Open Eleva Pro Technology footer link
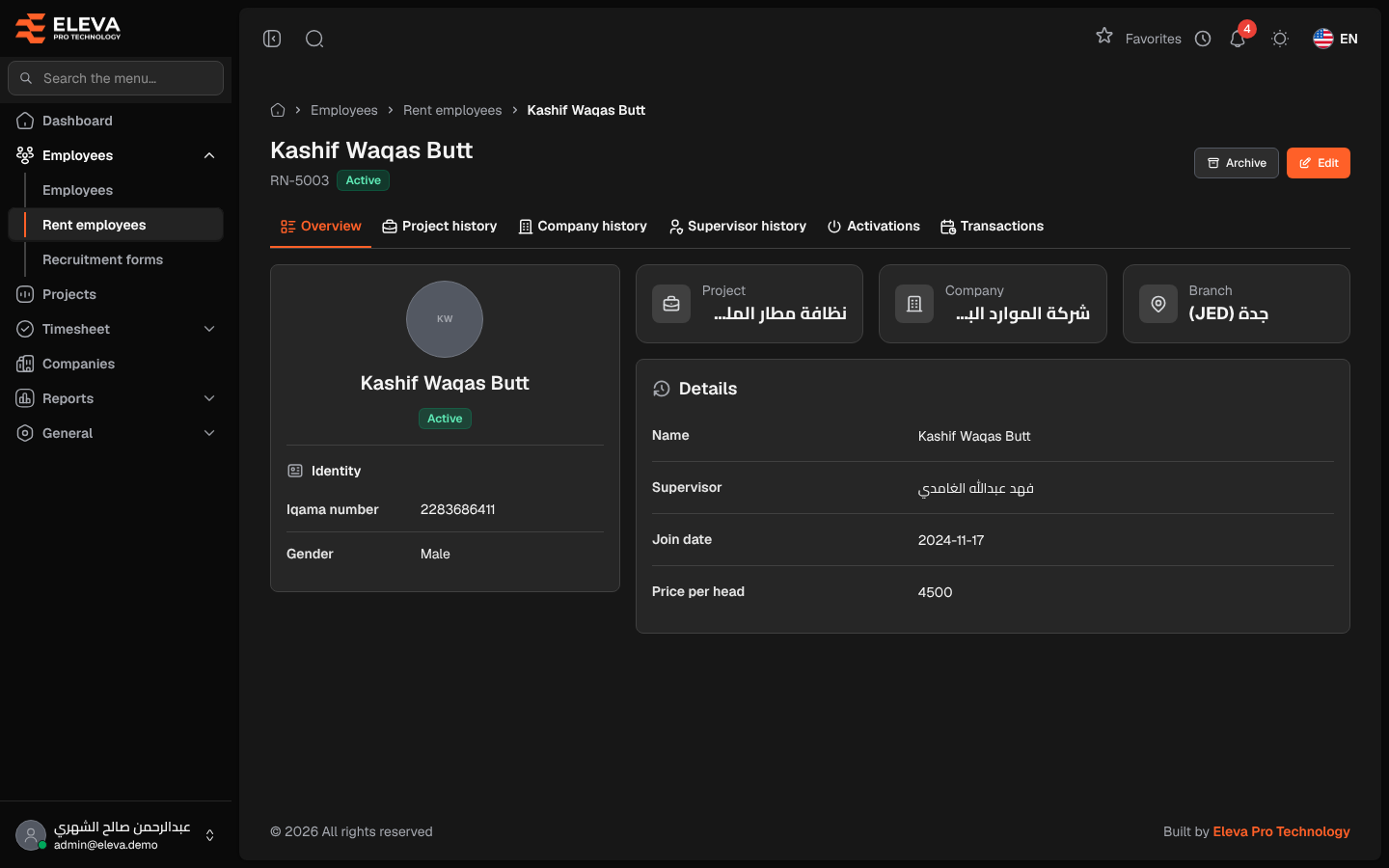Viewport: 1389px width, 868px height. pyautogui.click(x=1281, y=831)
